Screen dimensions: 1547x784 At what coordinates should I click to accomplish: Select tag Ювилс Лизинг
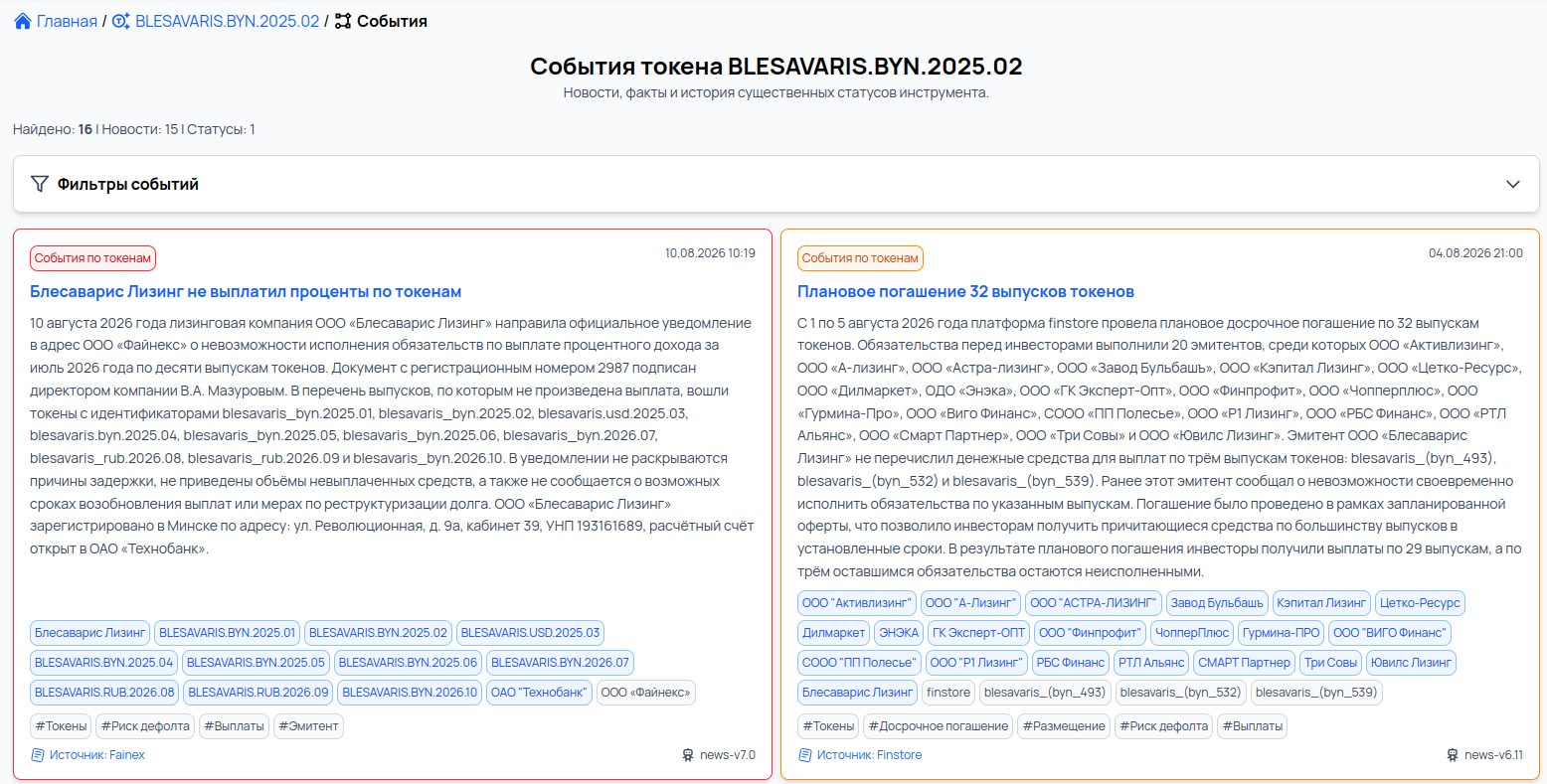coord(1411,663)
